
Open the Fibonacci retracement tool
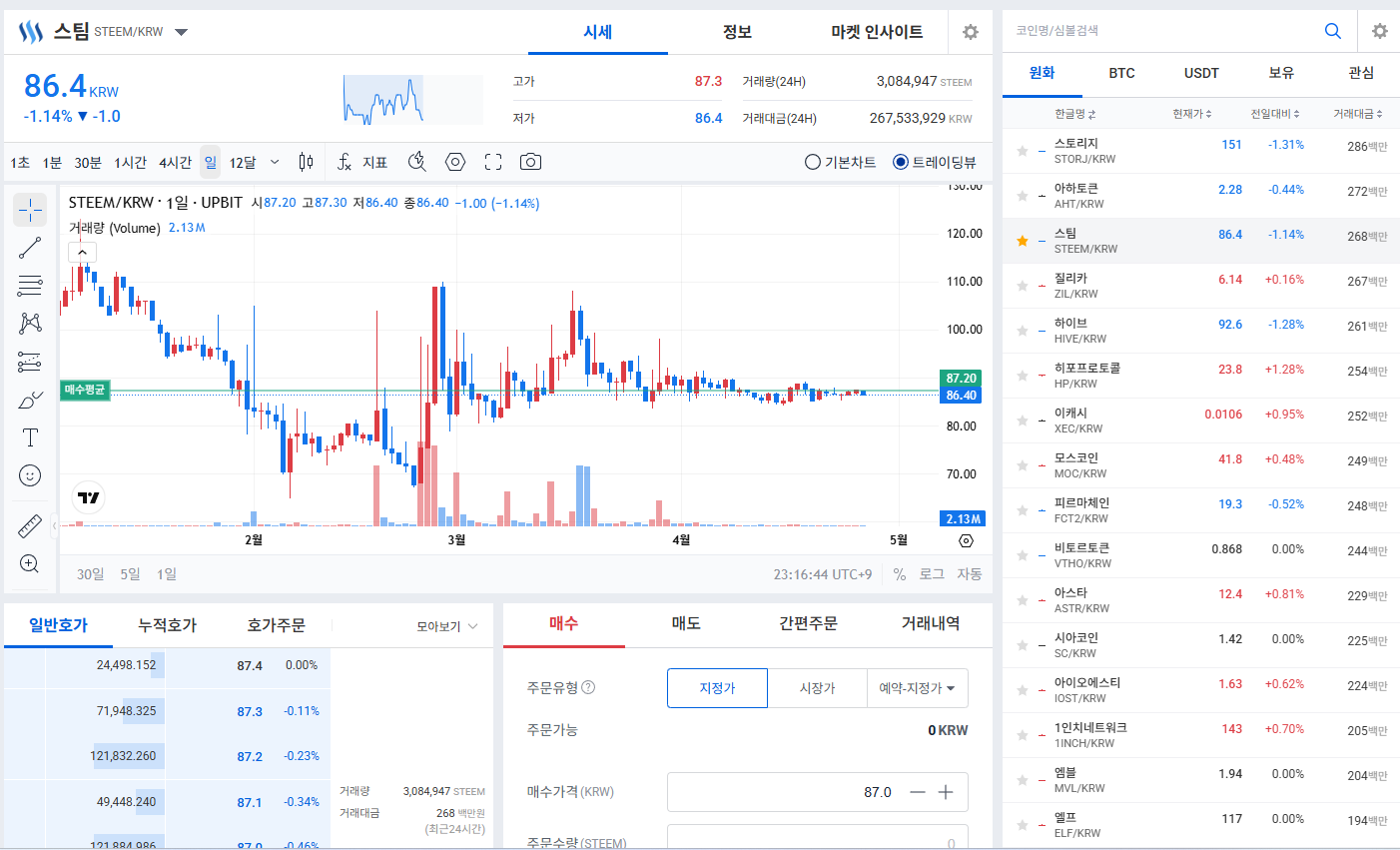point(30,286)
